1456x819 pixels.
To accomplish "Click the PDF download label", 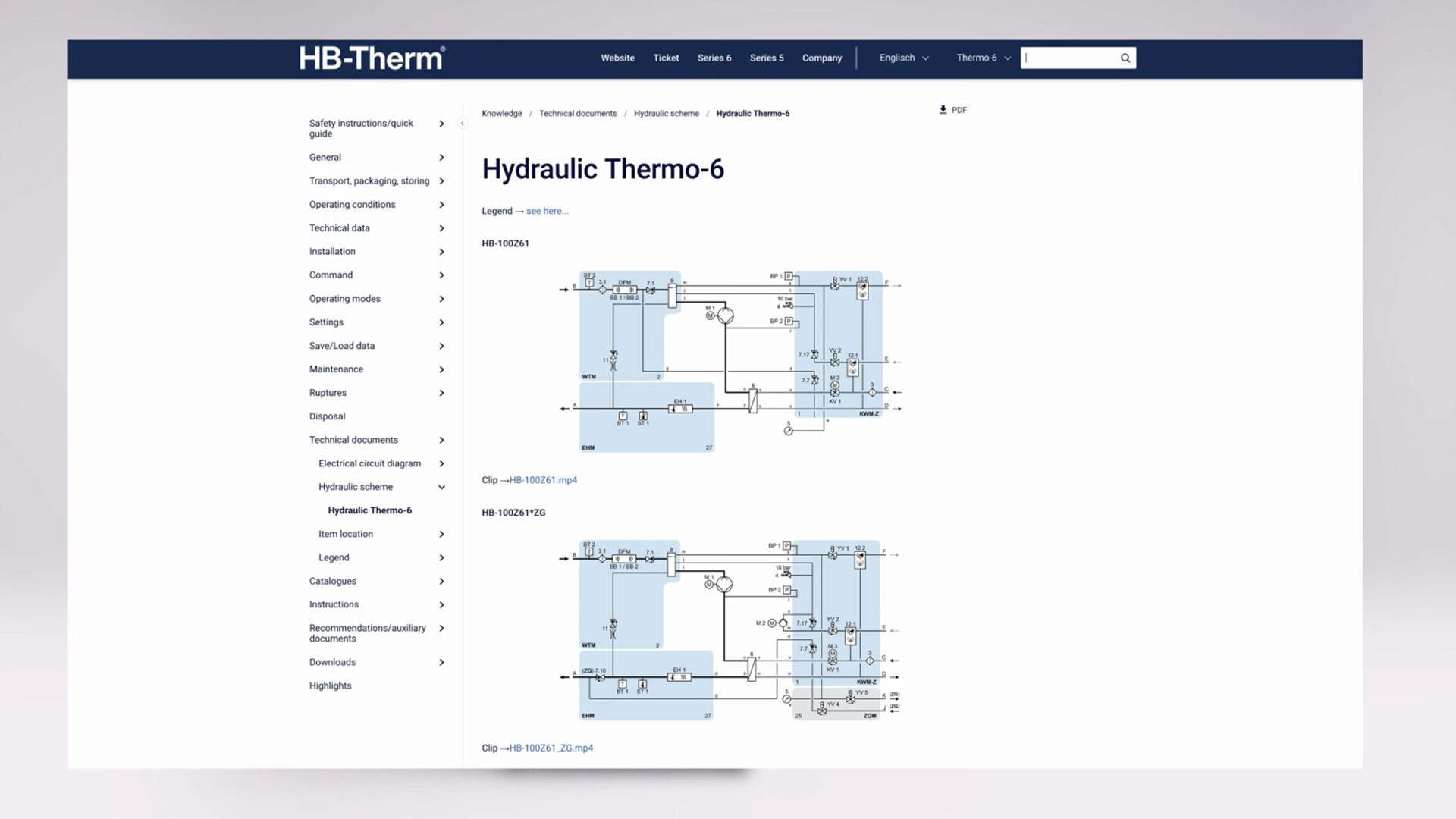I will [959, 111].
